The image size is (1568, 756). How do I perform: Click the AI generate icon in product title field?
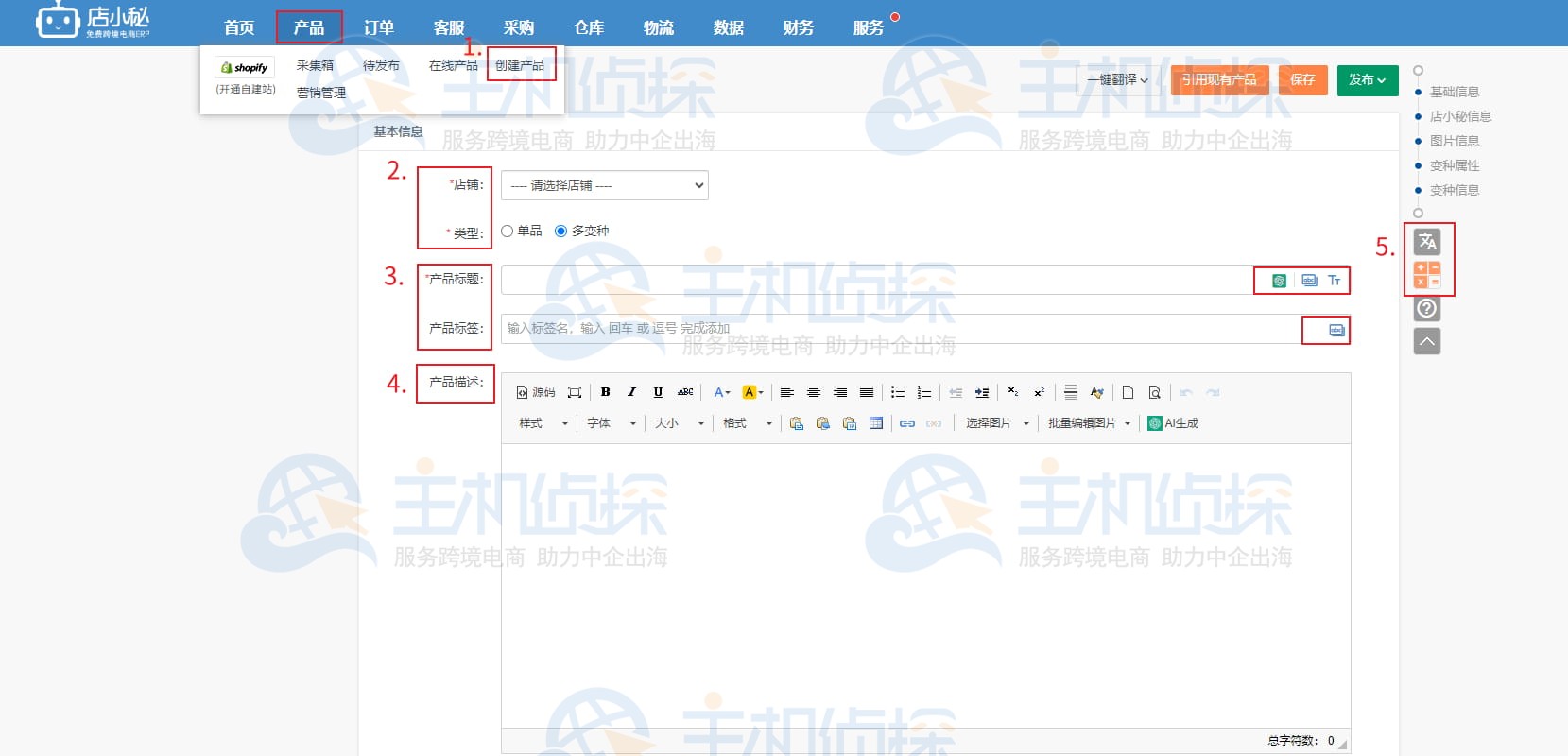coord(1279,281)
